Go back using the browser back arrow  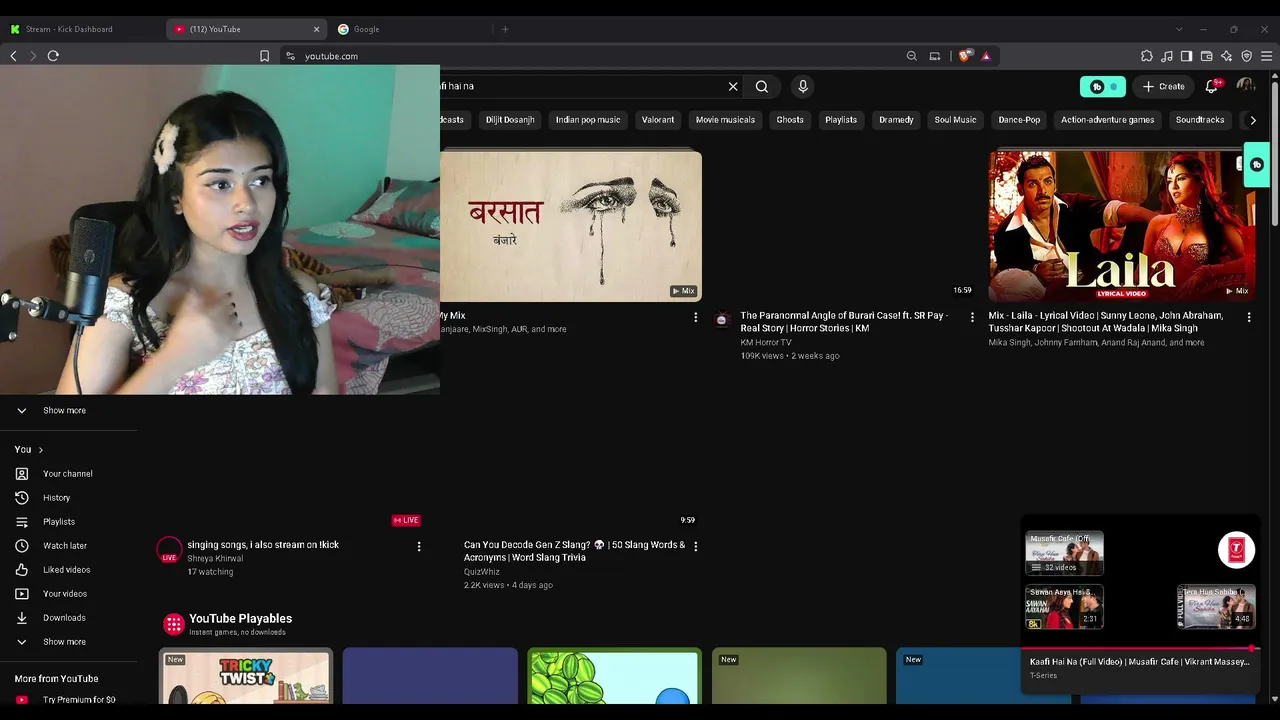13,56
